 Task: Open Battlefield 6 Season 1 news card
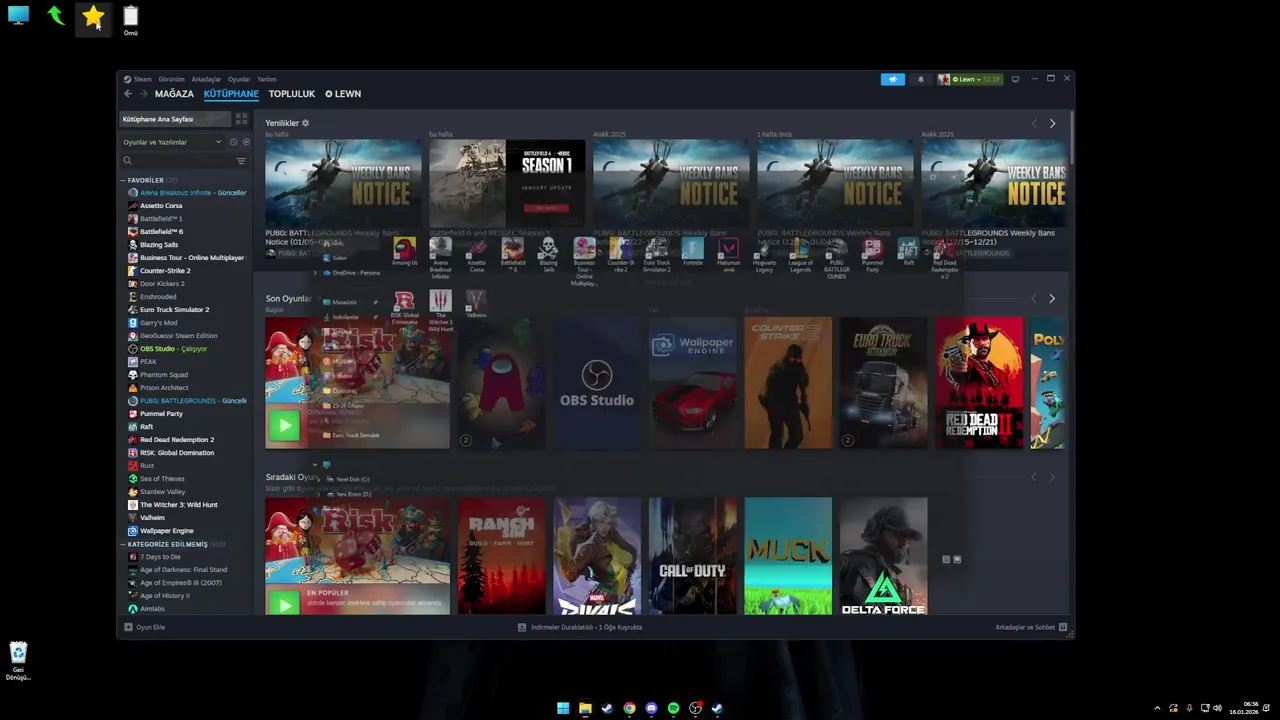tap(507, 184)
